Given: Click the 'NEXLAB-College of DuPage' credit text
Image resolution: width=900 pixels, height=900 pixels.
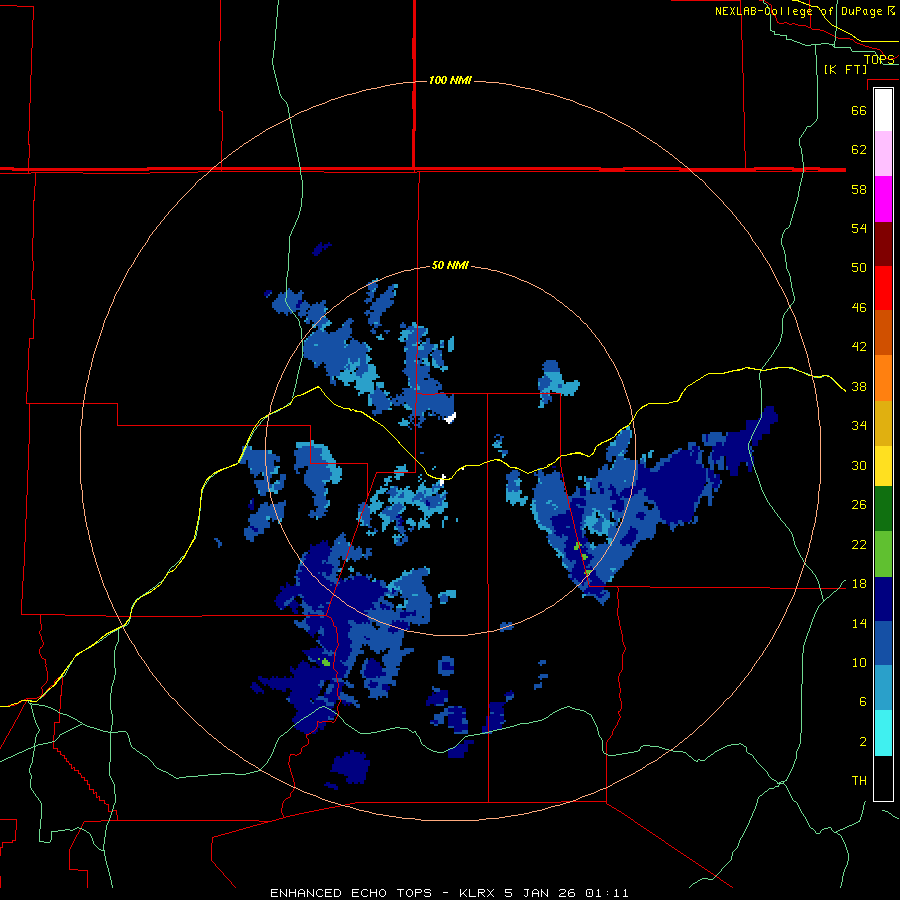Looking at the screenshot, I should pyautogui.click(x=798, y=11).
